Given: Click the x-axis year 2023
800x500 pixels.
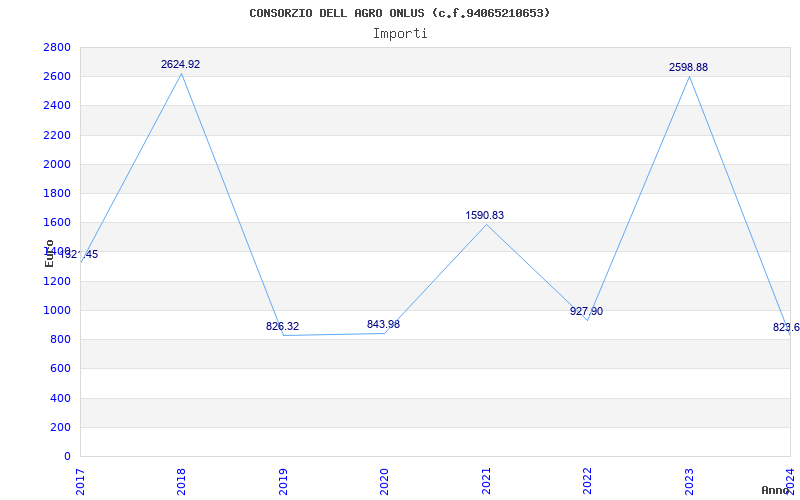Looking at the screenshot, I should coord(689,481).
